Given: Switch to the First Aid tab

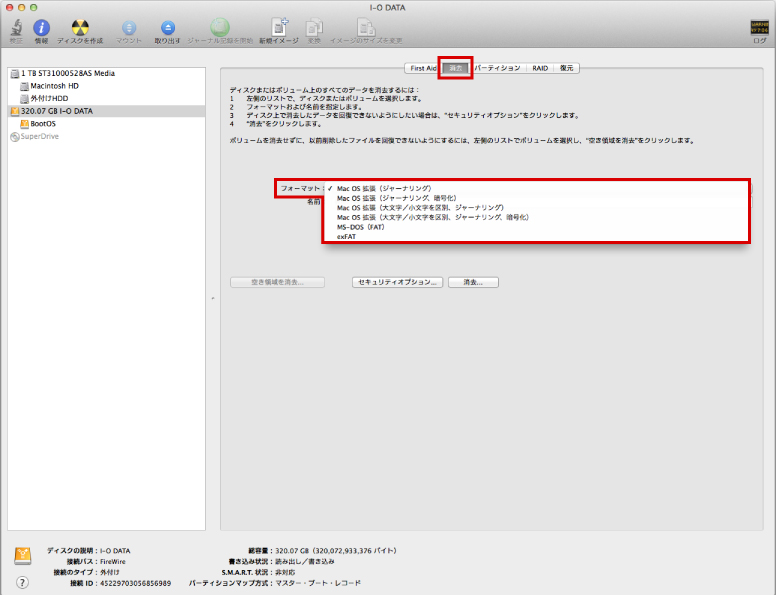Looking at the screenshot, I should click(423, 68).
